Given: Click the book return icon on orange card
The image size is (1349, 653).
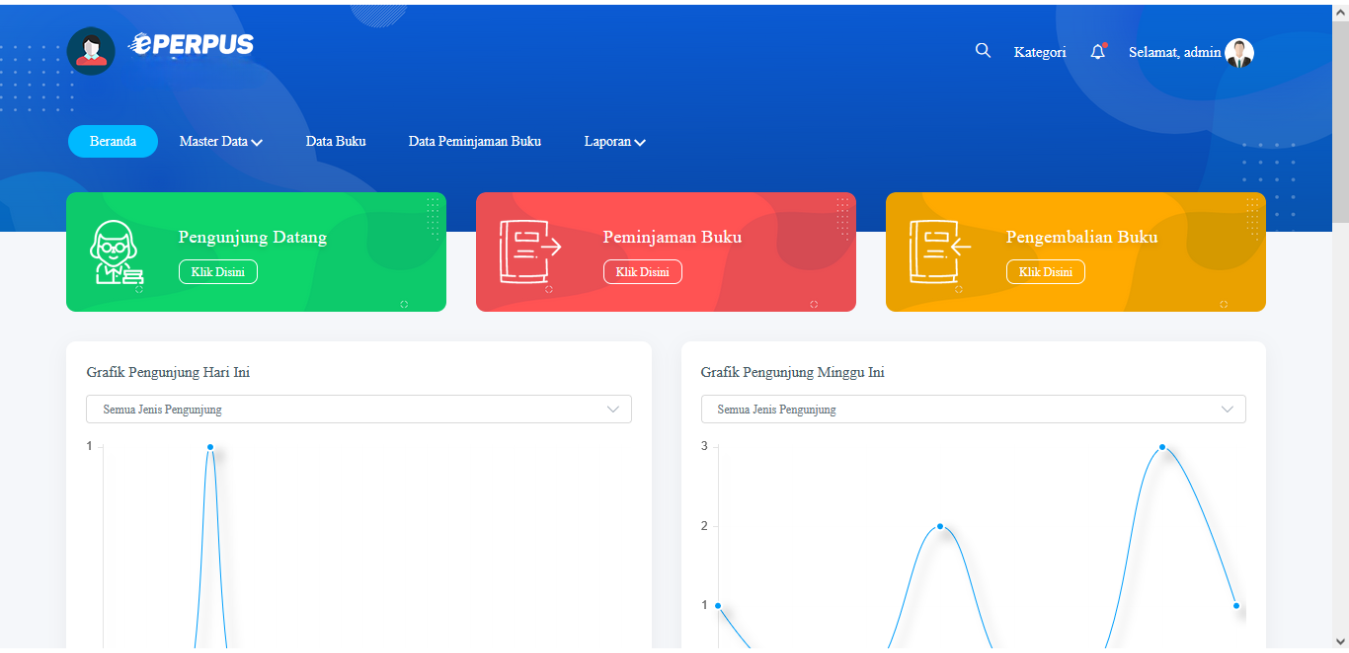Looking at the screenshot, I should (x=939, y=252).
